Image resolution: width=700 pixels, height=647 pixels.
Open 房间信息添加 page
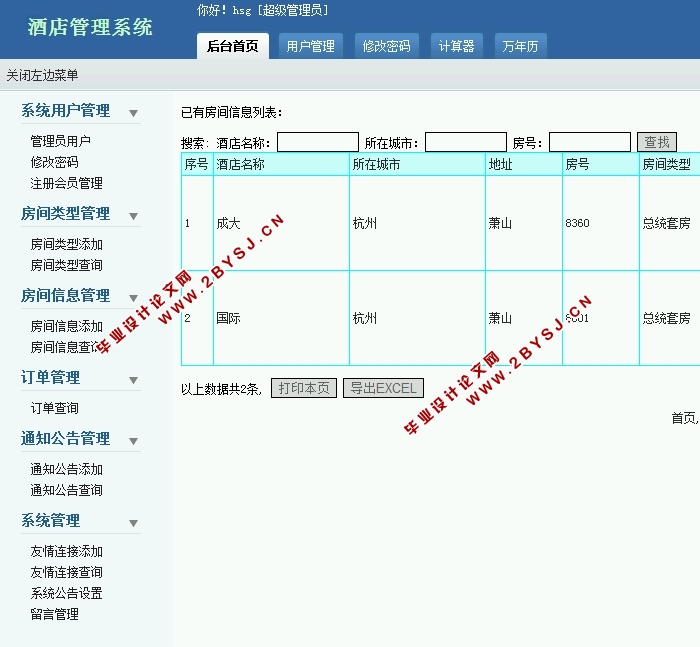(x=67, y=326)
